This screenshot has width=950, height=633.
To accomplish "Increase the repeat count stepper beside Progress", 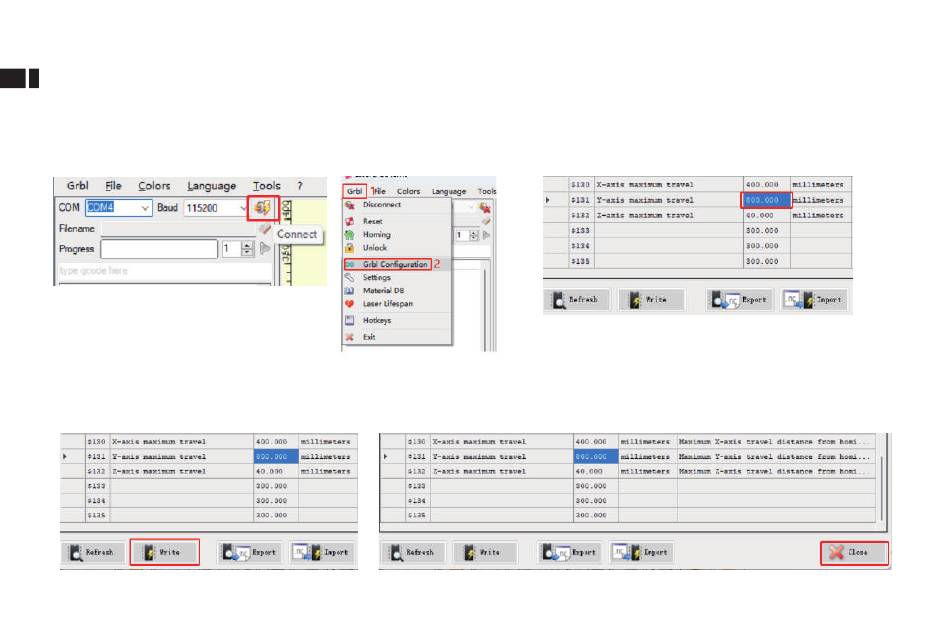I will coord(247,245).
